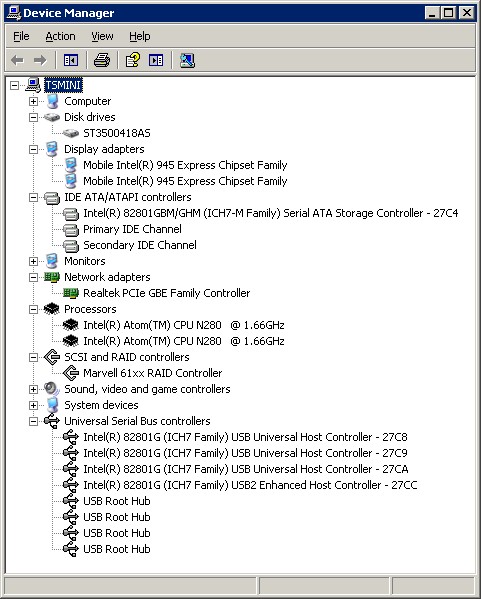481x599 pixels.
Task: Collapse the Processors category
Action: [x=34, y=309]
